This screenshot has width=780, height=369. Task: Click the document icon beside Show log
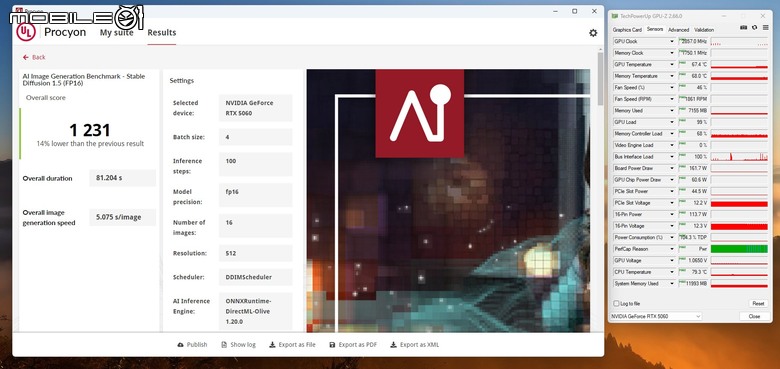click(224, 345)
